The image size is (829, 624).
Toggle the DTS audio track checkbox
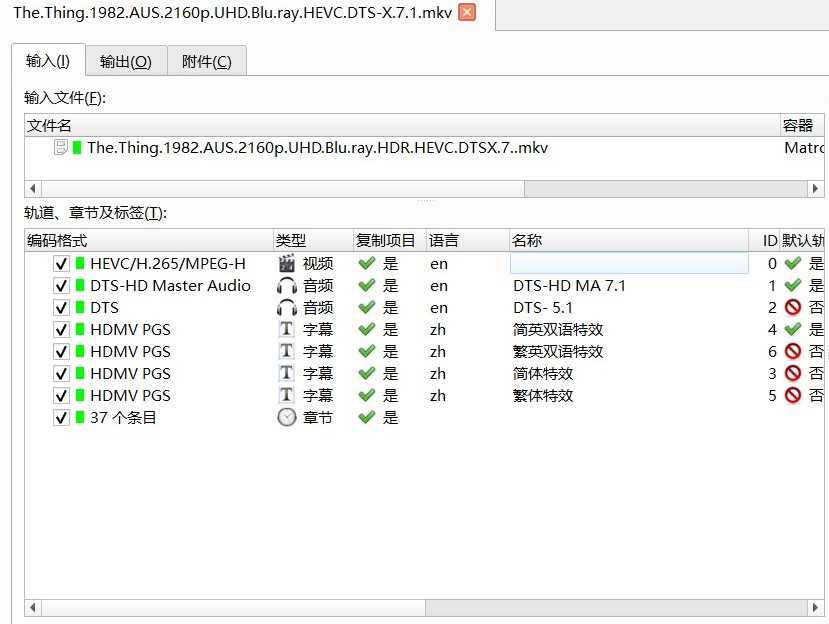click(x=61, y=308)
